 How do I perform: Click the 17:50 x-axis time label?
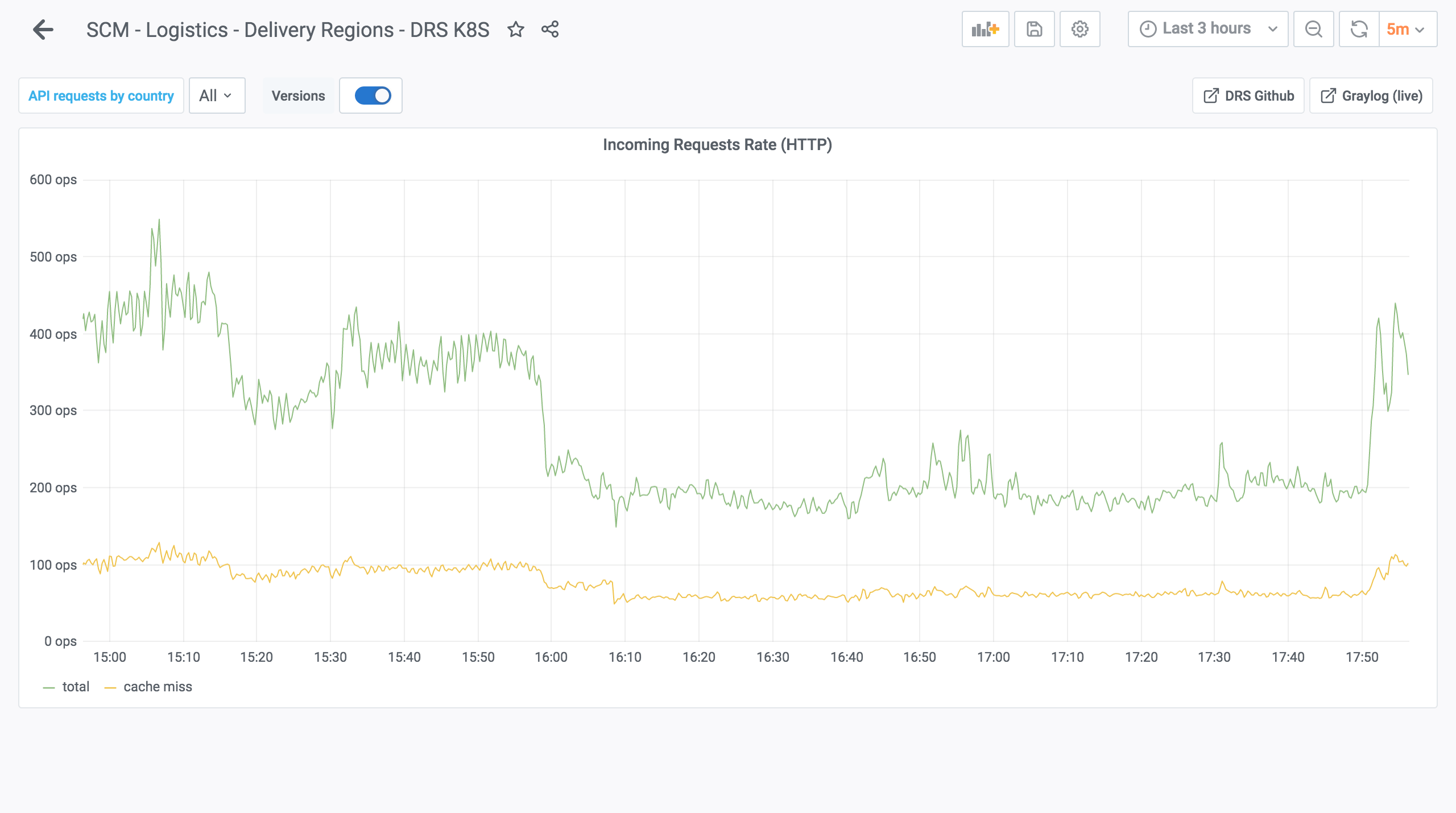point(1362,657)
